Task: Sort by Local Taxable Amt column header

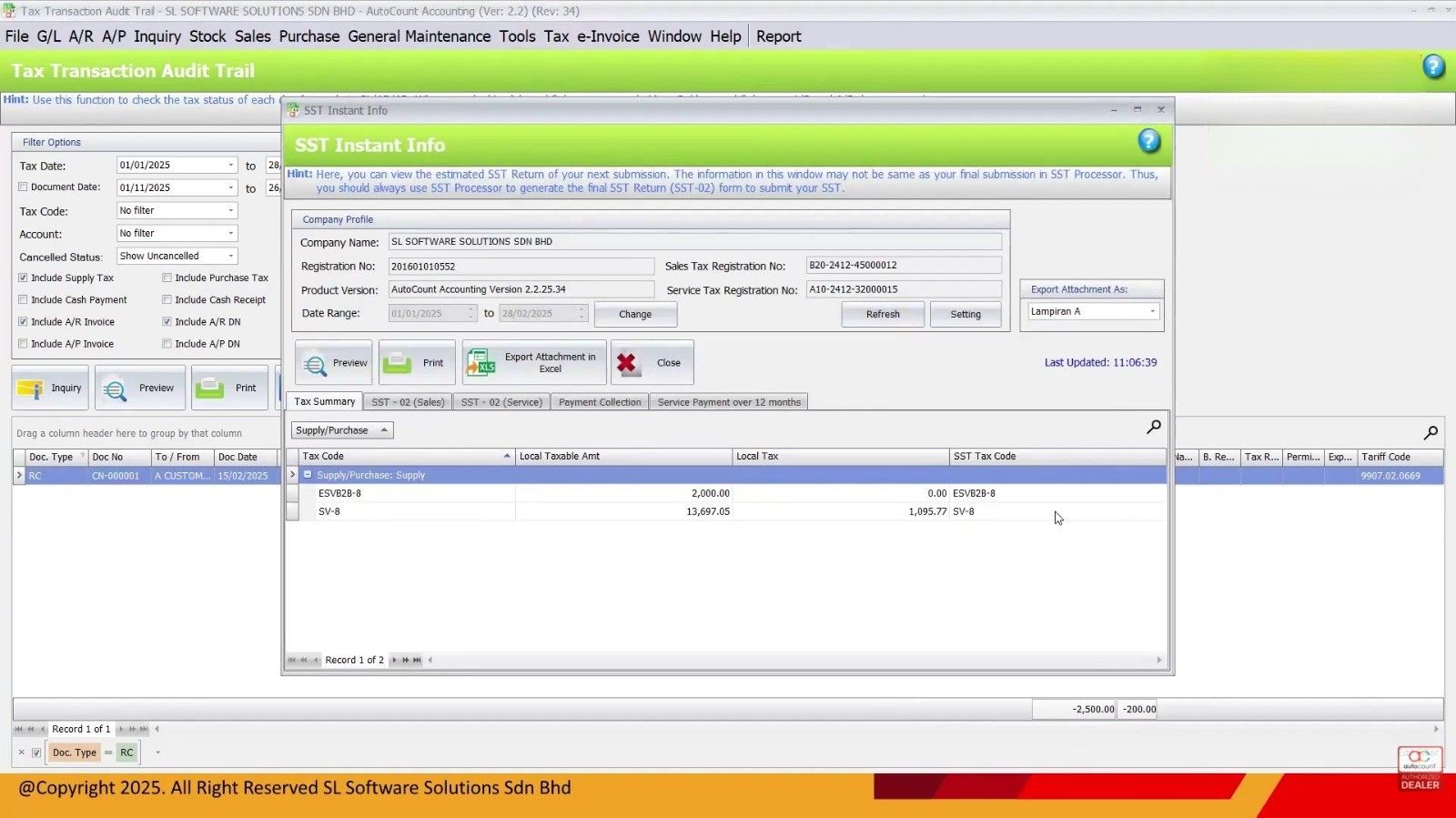Action: point(623,457)
